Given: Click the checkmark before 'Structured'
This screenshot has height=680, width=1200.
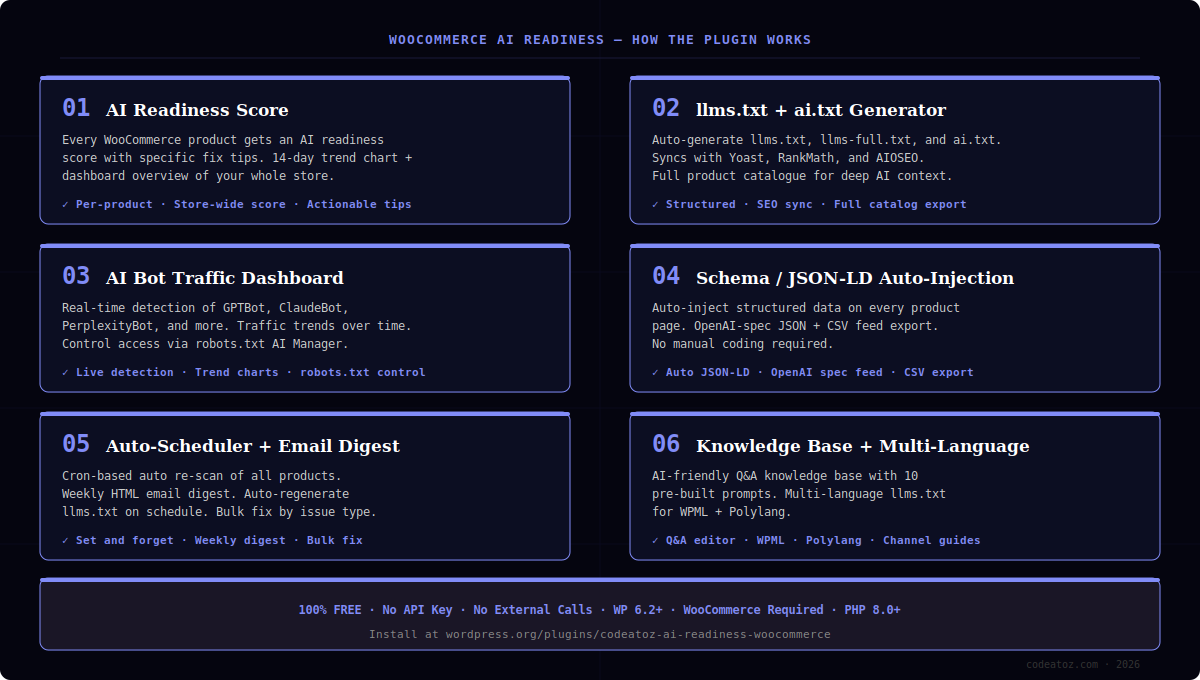Looking at the screenshot, I should tap(656, 204).
